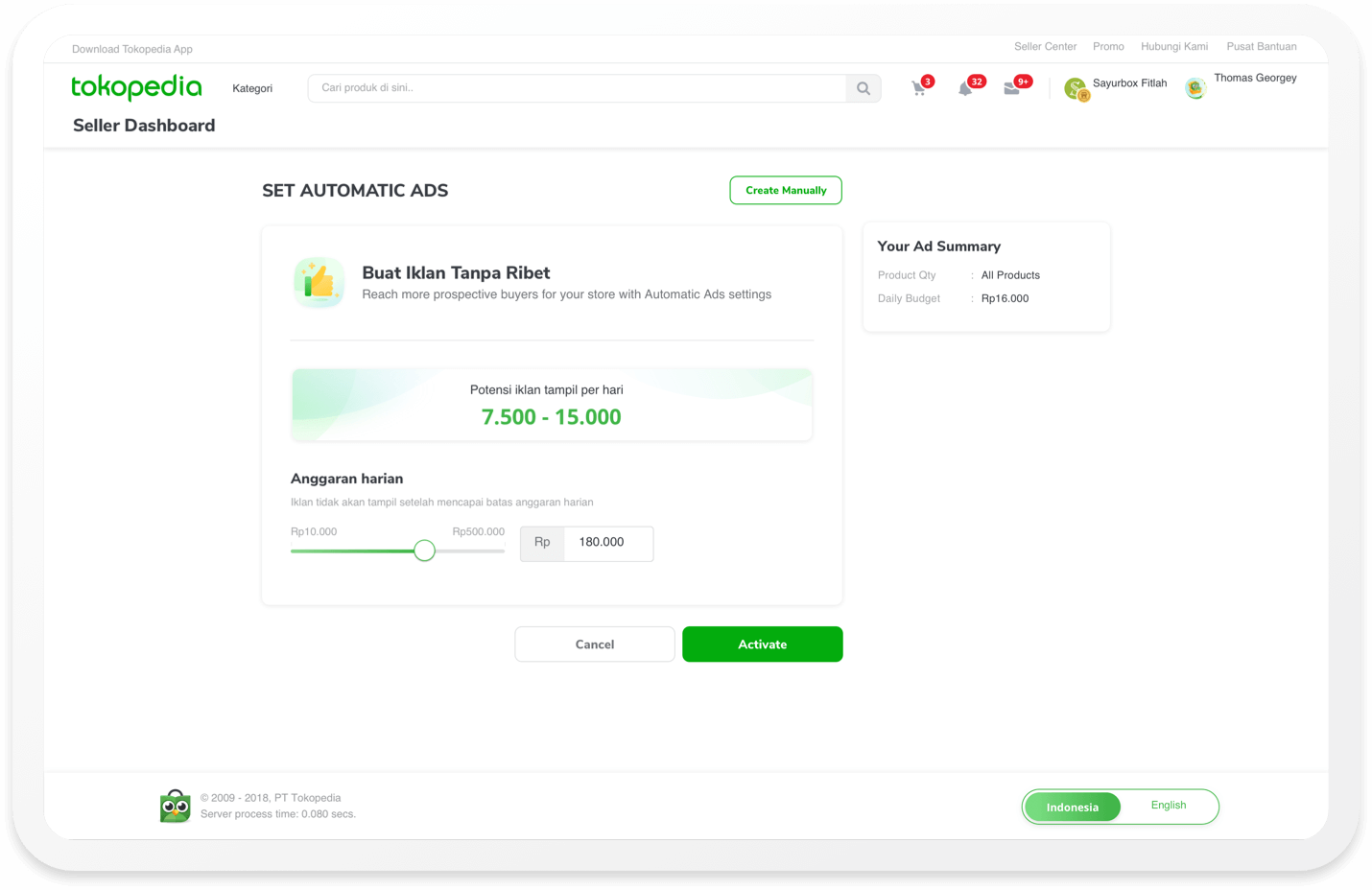This screenshot has height=890, width=1372.
Task: Click the Tokopedia owl mascot in footer
Action: tap(176, 806)
